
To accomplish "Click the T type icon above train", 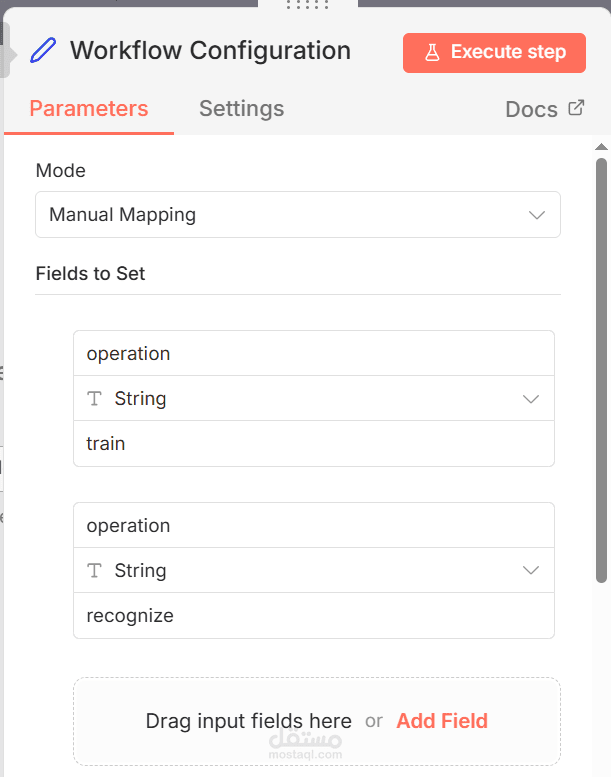I will [x=95, y=399].
